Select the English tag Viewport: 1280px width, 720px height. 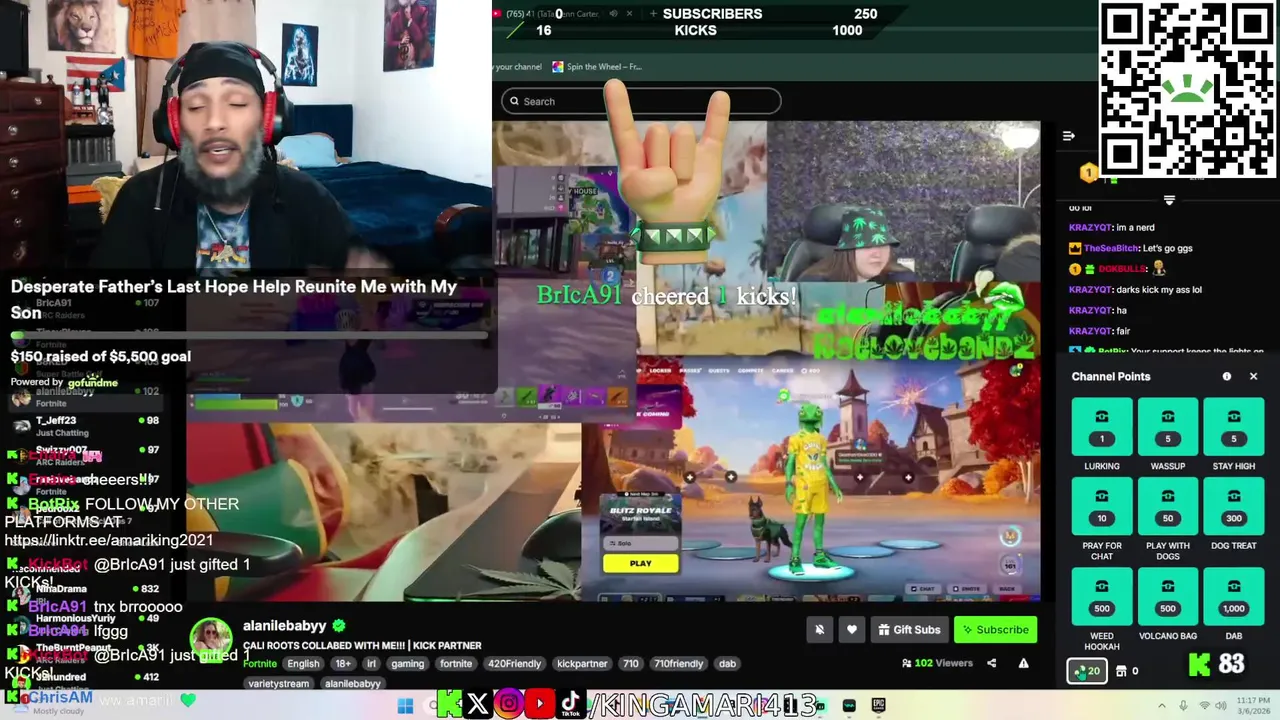[303, 663]
